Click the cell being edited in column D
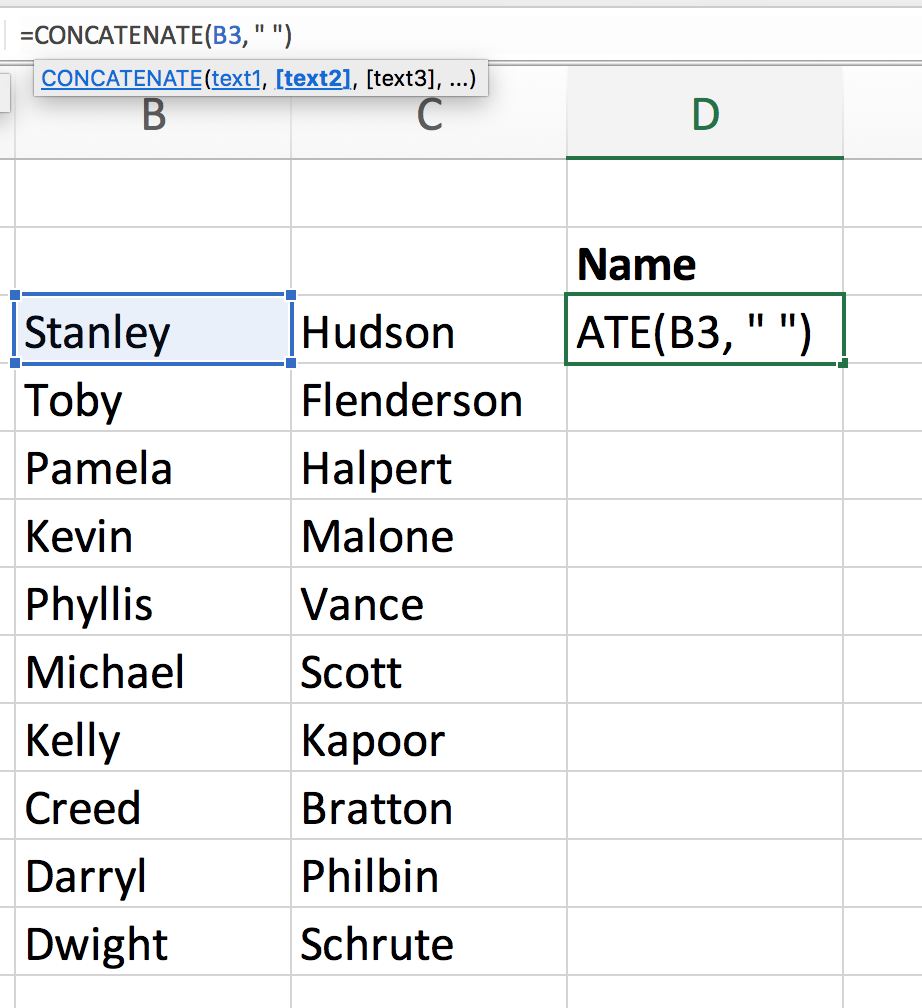The image size is (922, 1008). click(705, 331)
